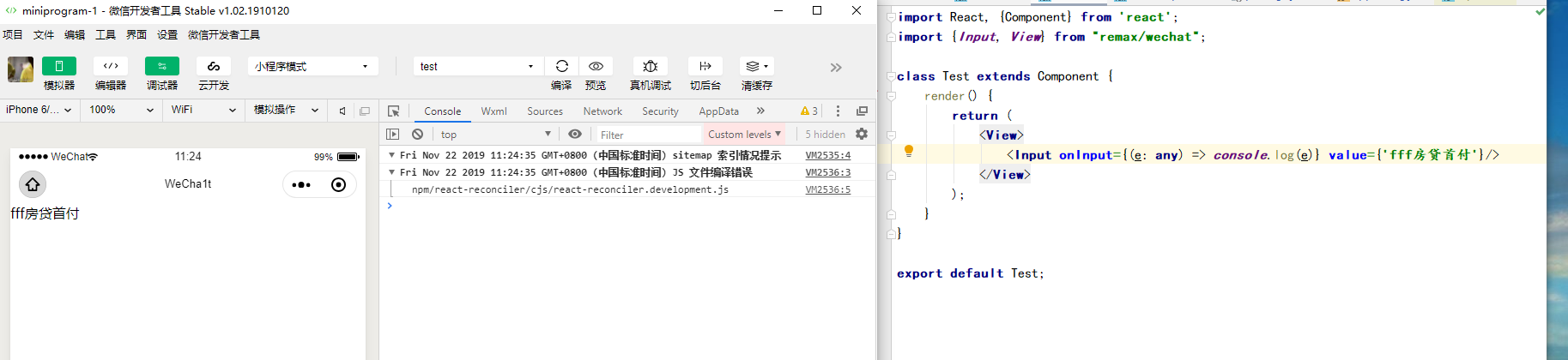1568x360 pixels.
Task: Open the DevTools three-dot menu
Action: 838,111
